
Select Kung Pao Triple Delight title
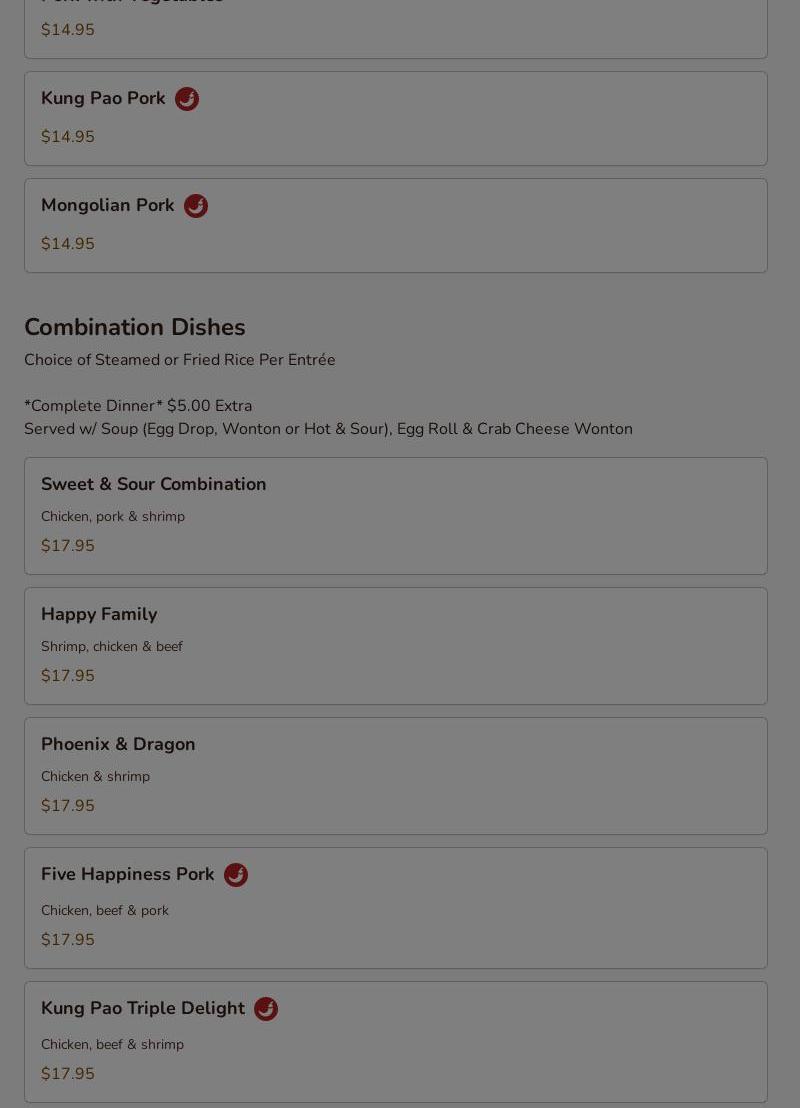tap(143, 1008)
